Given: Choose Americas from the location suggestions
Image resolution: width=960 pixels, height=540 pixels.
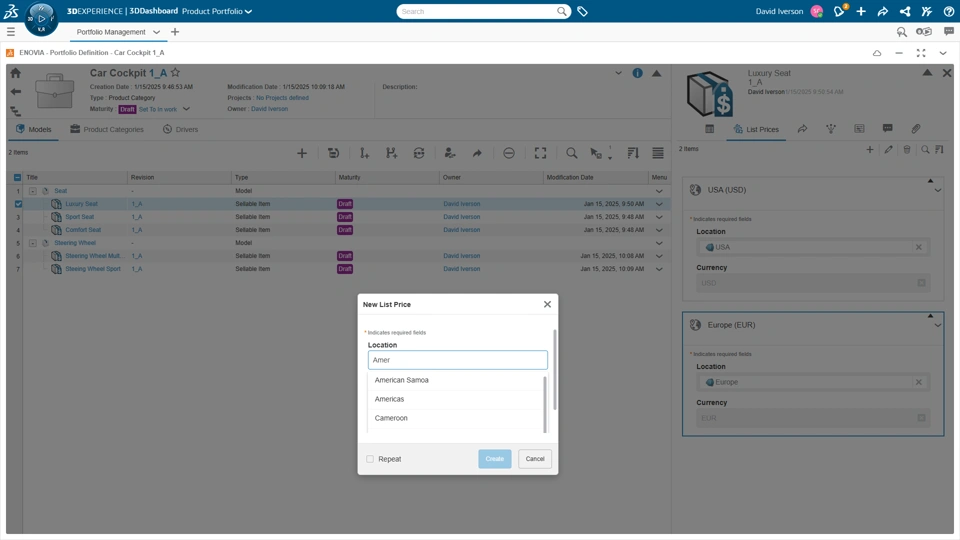Looking at the screenshot, I should pyautogui.click(x=456, y=399).
